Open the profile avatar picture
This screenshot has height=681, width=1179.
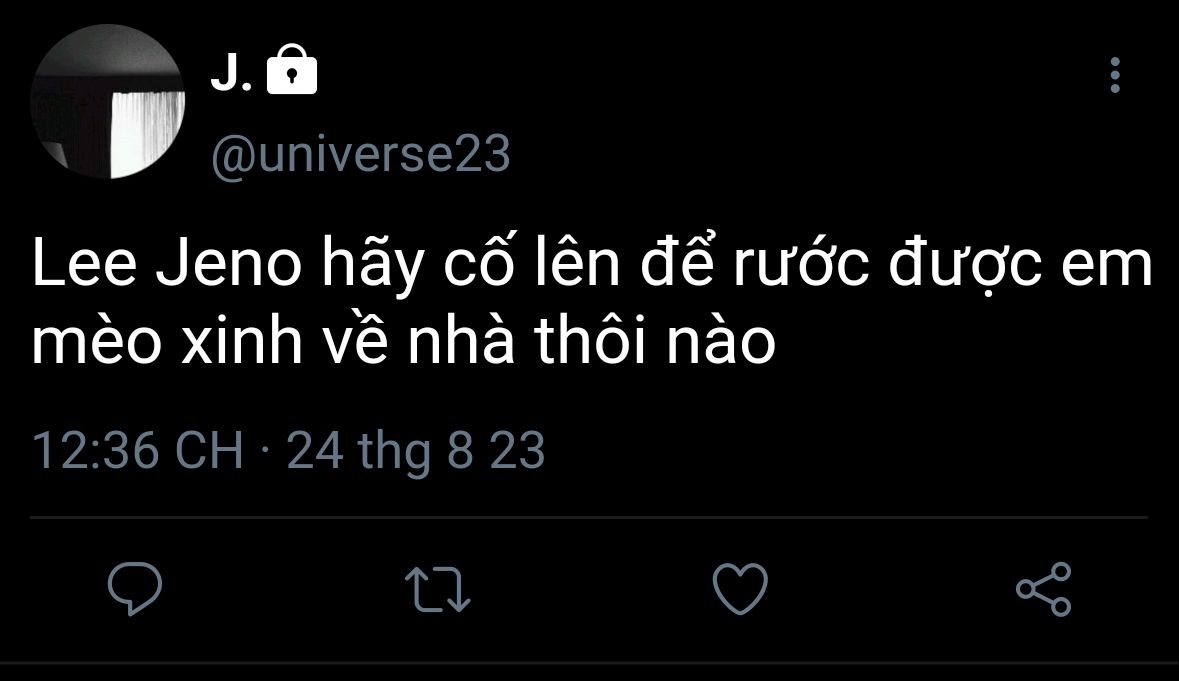[x=108, y=101]
